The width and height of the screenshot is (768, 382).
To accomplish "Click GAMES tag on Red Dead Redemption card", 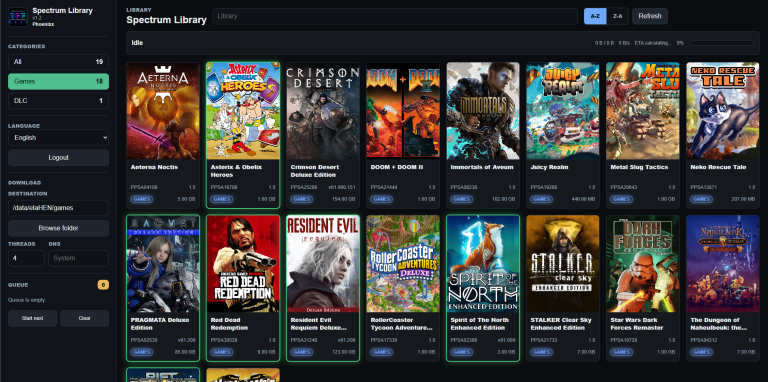I will [221, 352].
